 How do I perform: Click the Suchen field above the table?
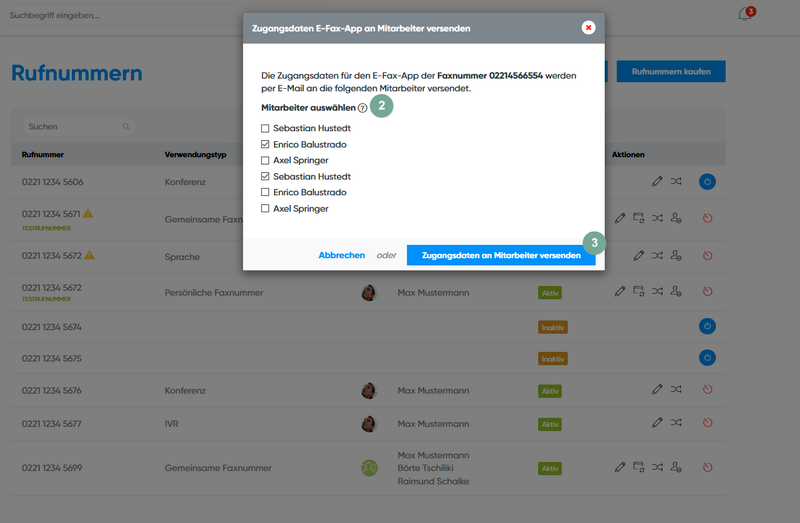coord(75,127)
